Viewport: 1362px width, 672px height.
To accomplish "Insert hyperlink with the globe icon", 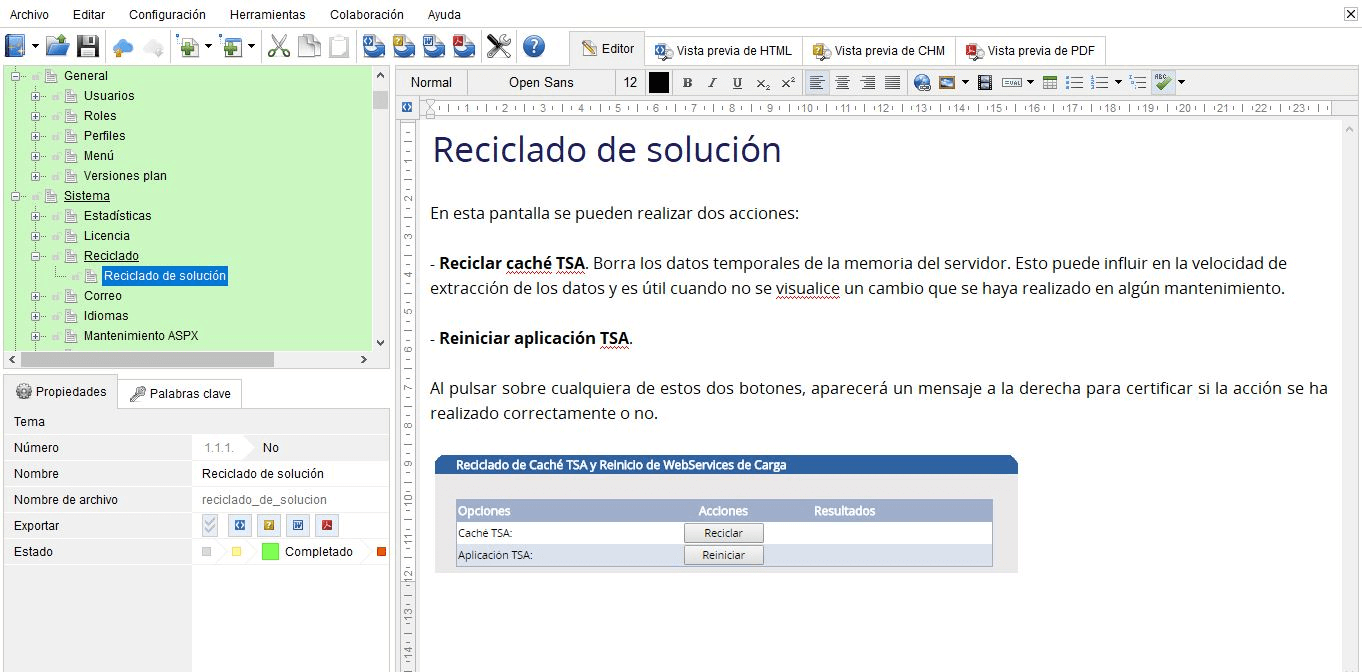I will pyautogui.click(x=922, y=83).
